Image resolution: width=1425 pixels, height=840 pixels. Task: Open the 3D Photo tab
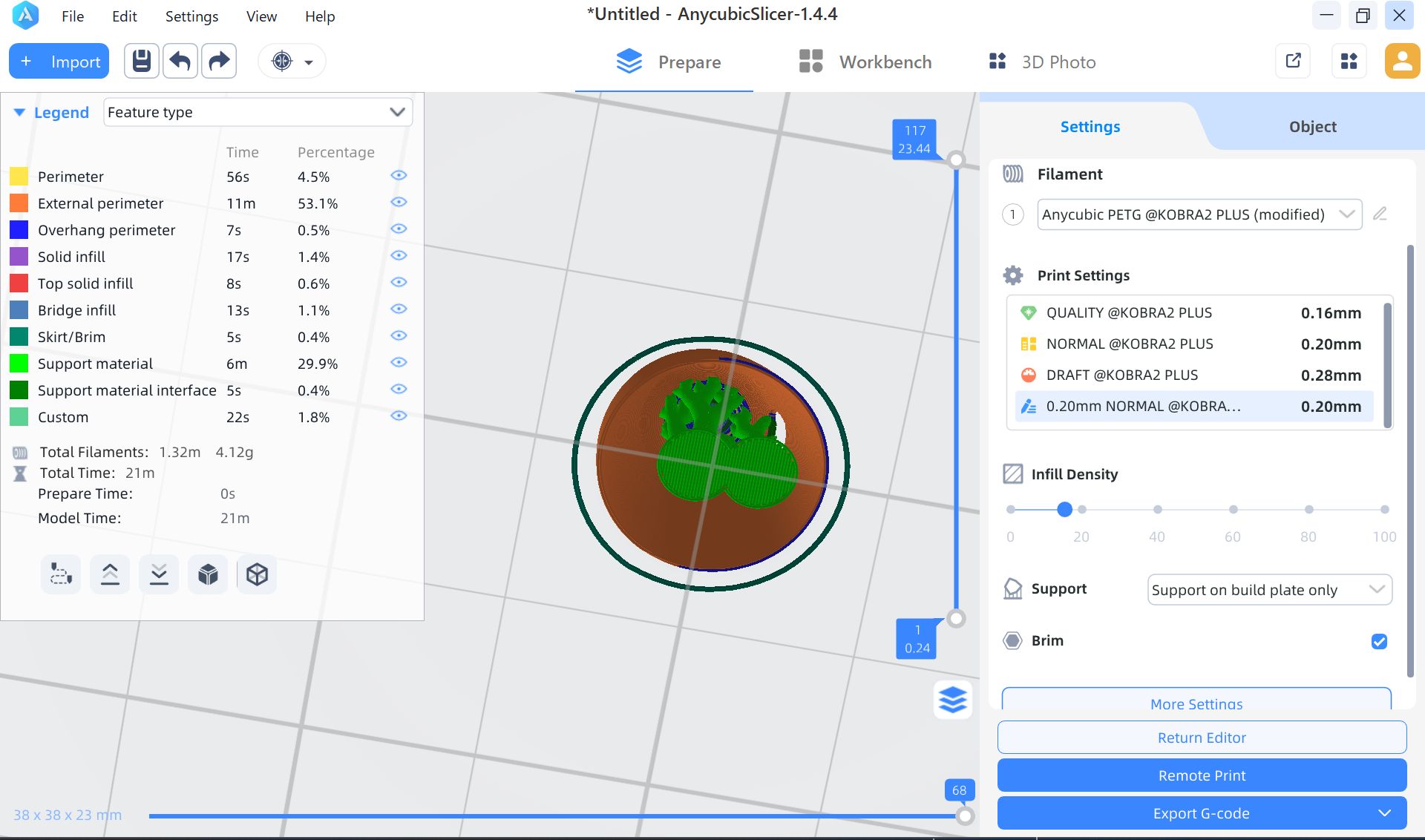pyautogui.click(x=1042, y=62)
